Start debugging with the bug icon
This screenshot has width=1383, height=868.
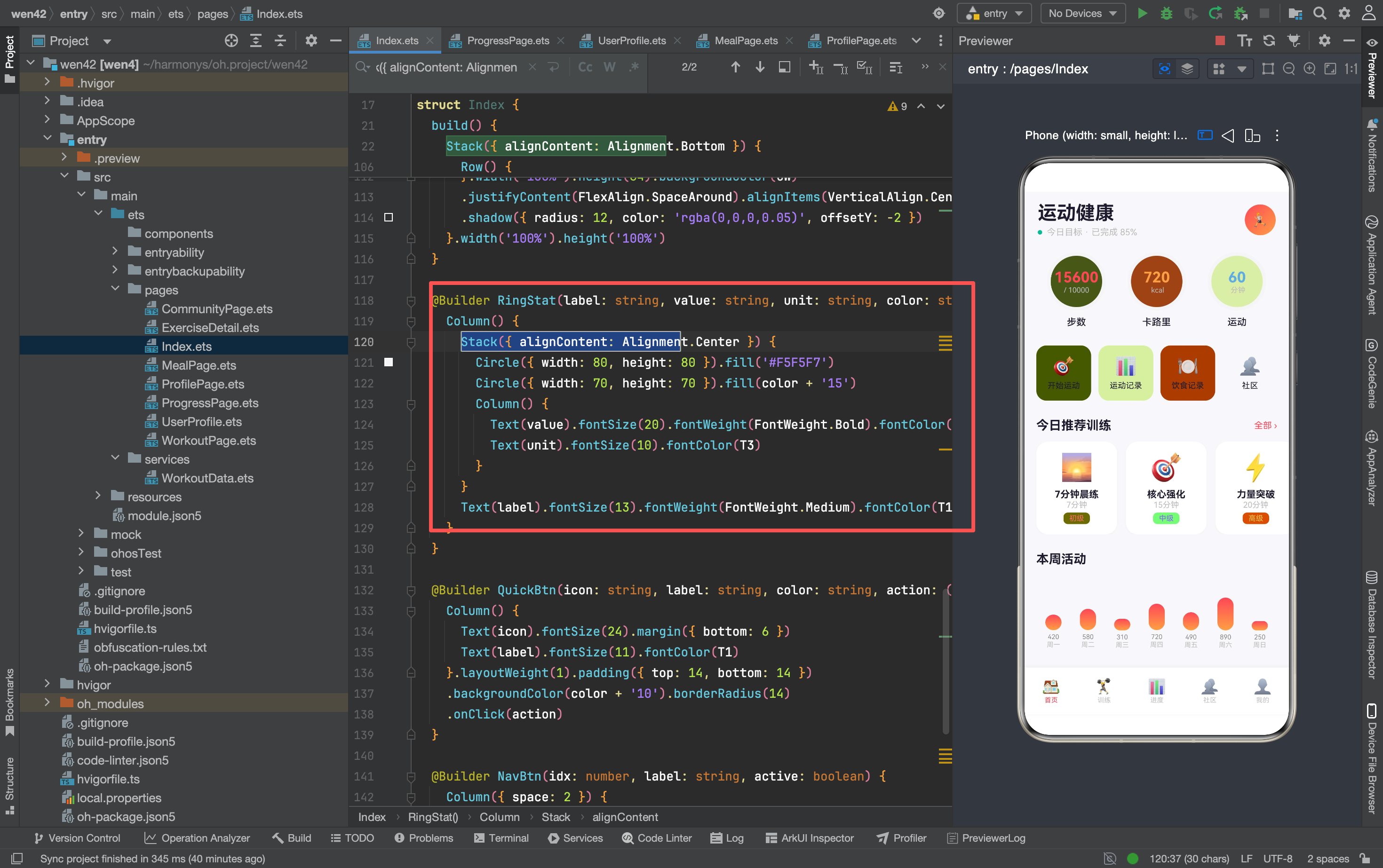(x=1167, y=14)
